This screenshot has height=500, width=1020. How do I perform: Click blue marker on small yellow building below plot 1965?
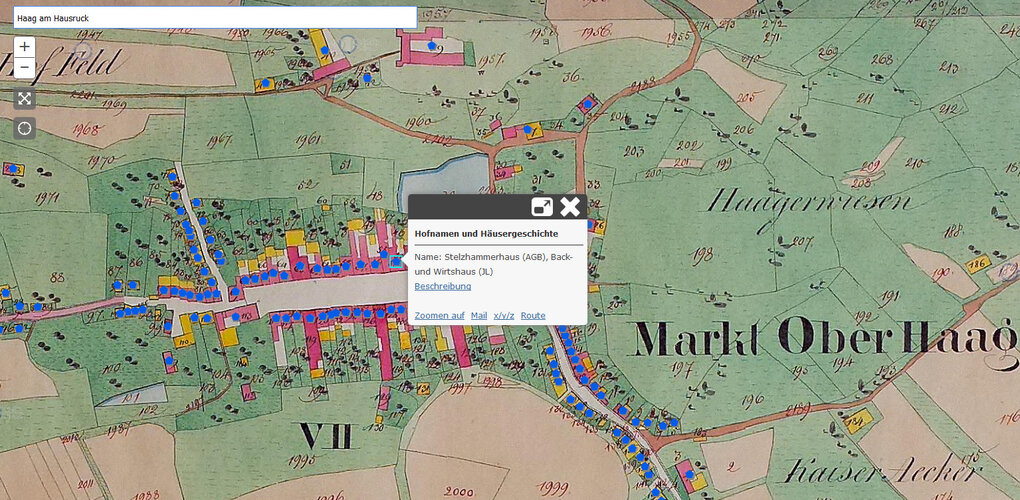264,84
